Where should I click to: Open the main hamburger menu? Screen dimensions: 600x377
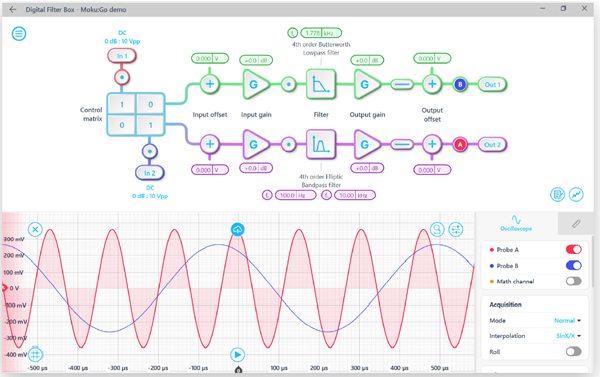tap(19, 34)
